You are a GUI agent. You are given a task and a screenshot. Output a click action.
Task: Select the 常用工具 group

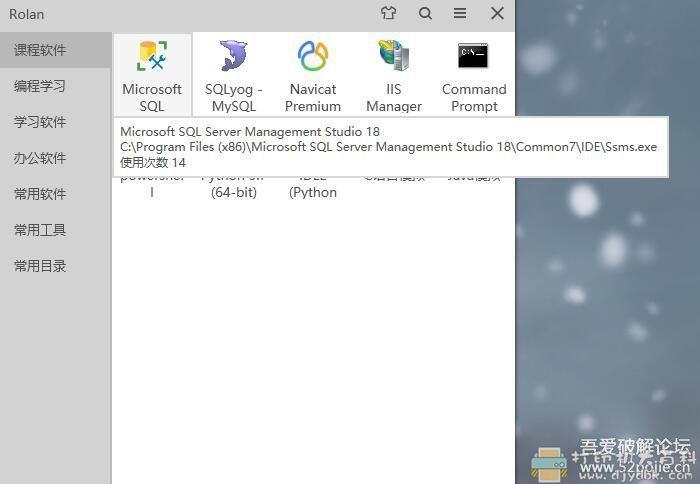tap(55, 230)
